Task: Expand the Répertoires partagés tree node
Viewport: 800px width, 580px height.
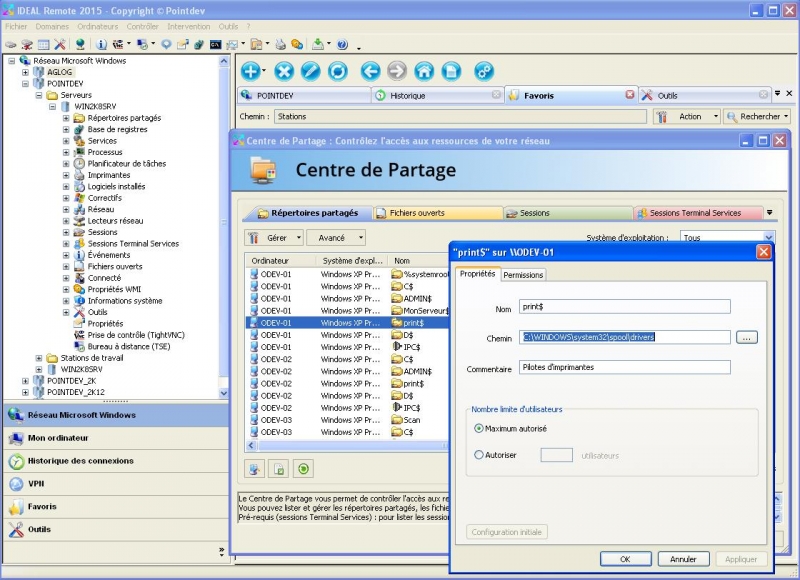Action: point(66,118)
